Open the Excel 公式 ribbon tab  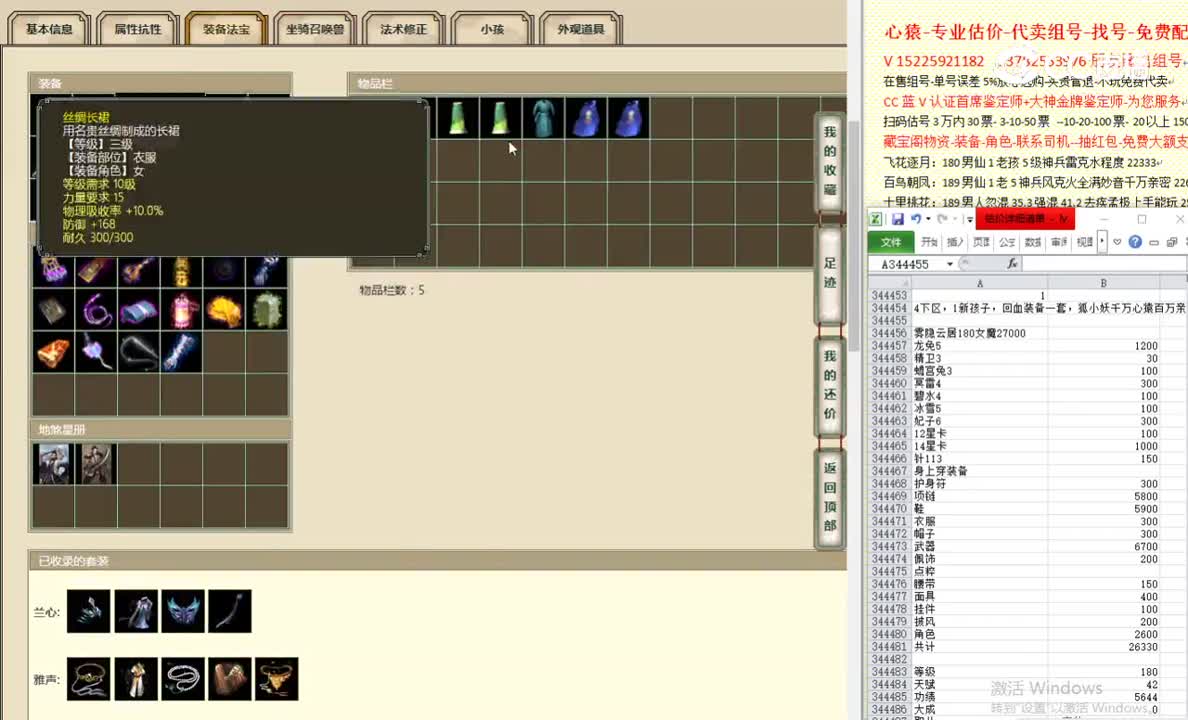[1007, 242]
